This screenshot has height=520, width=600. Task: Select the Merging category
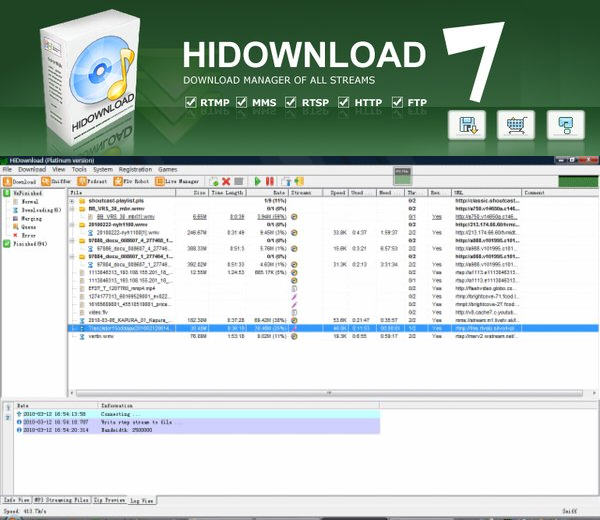[x=28, y=218]
